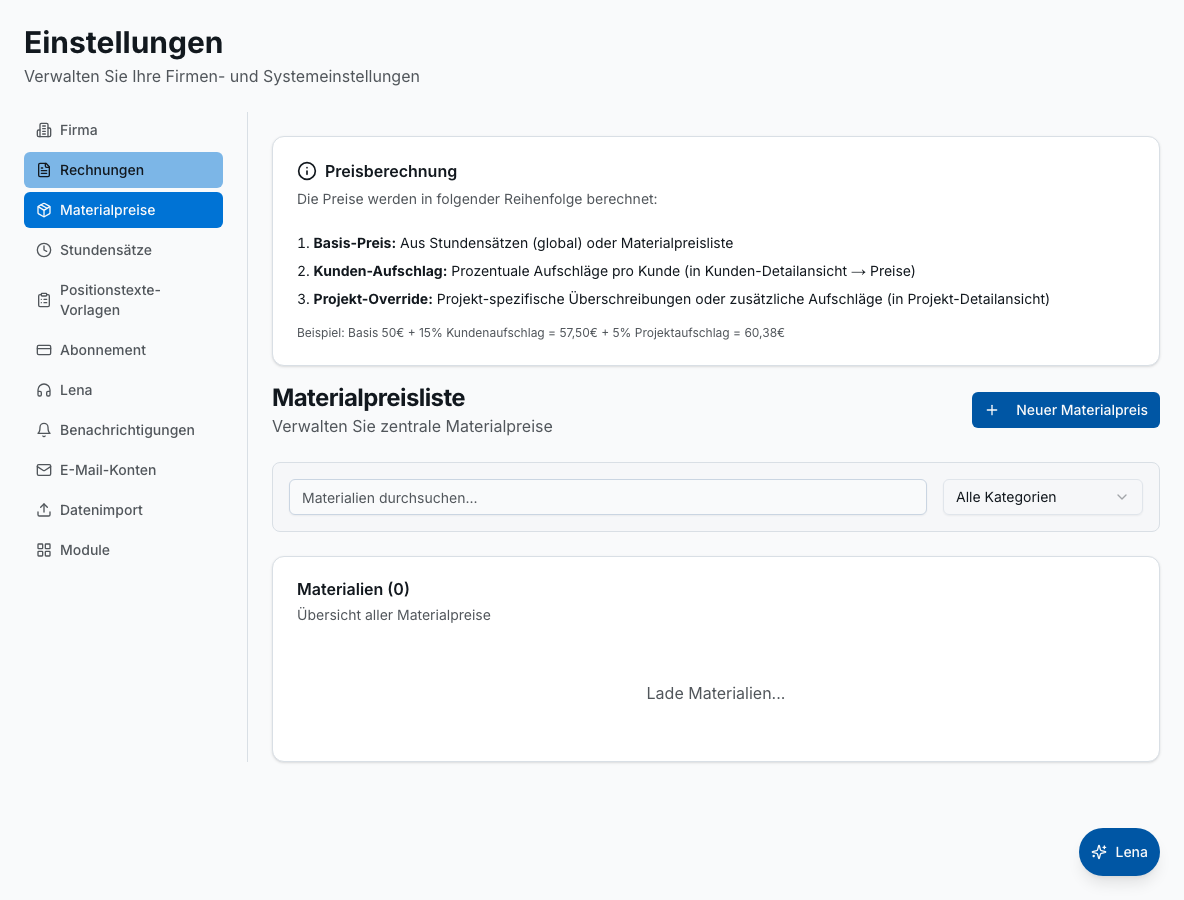Image resolution: width=1184 pixels, height=900 pixels.
Task: Click the sparkle icon on Lena button
Action: click(1099, 852)
